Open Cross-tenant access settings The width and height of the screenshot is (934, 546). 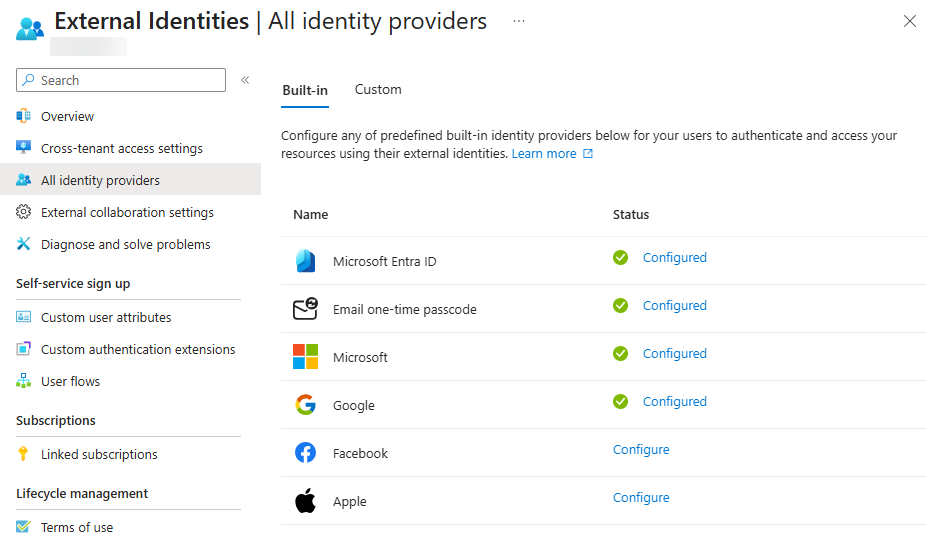tap(122, 148)
